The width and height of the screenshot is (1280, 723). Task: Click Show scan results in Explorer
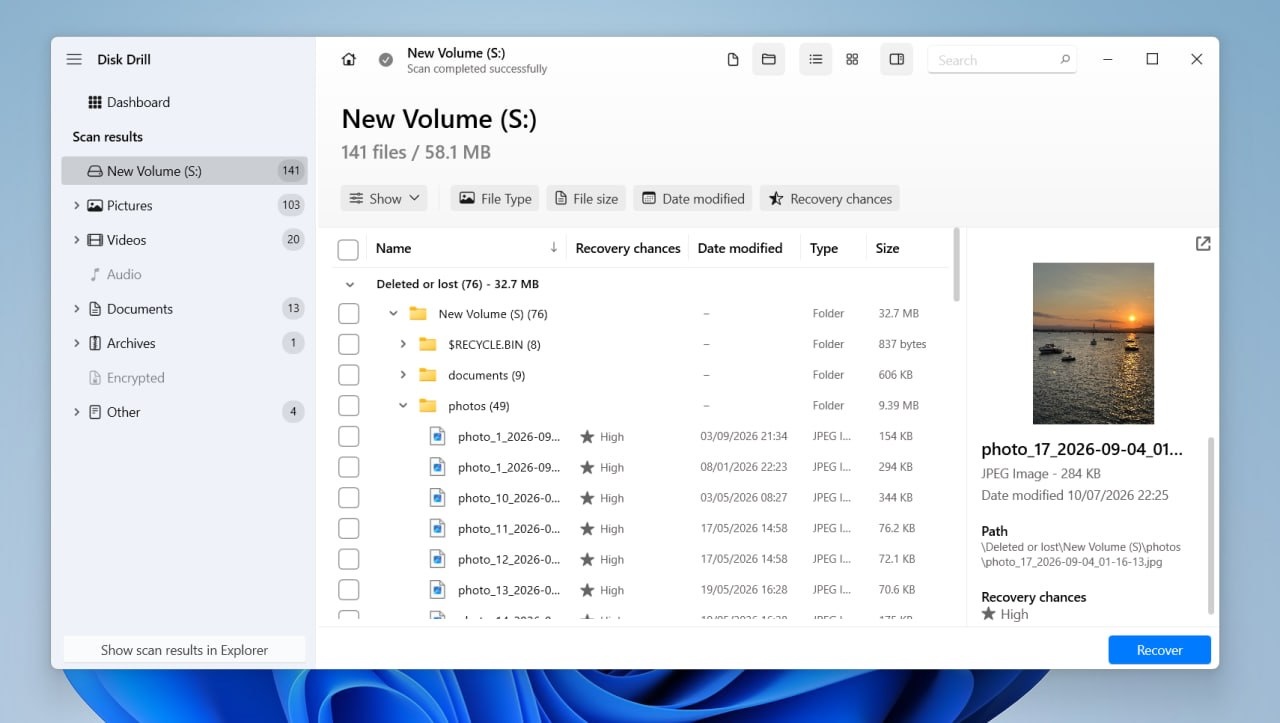[184, 650]
